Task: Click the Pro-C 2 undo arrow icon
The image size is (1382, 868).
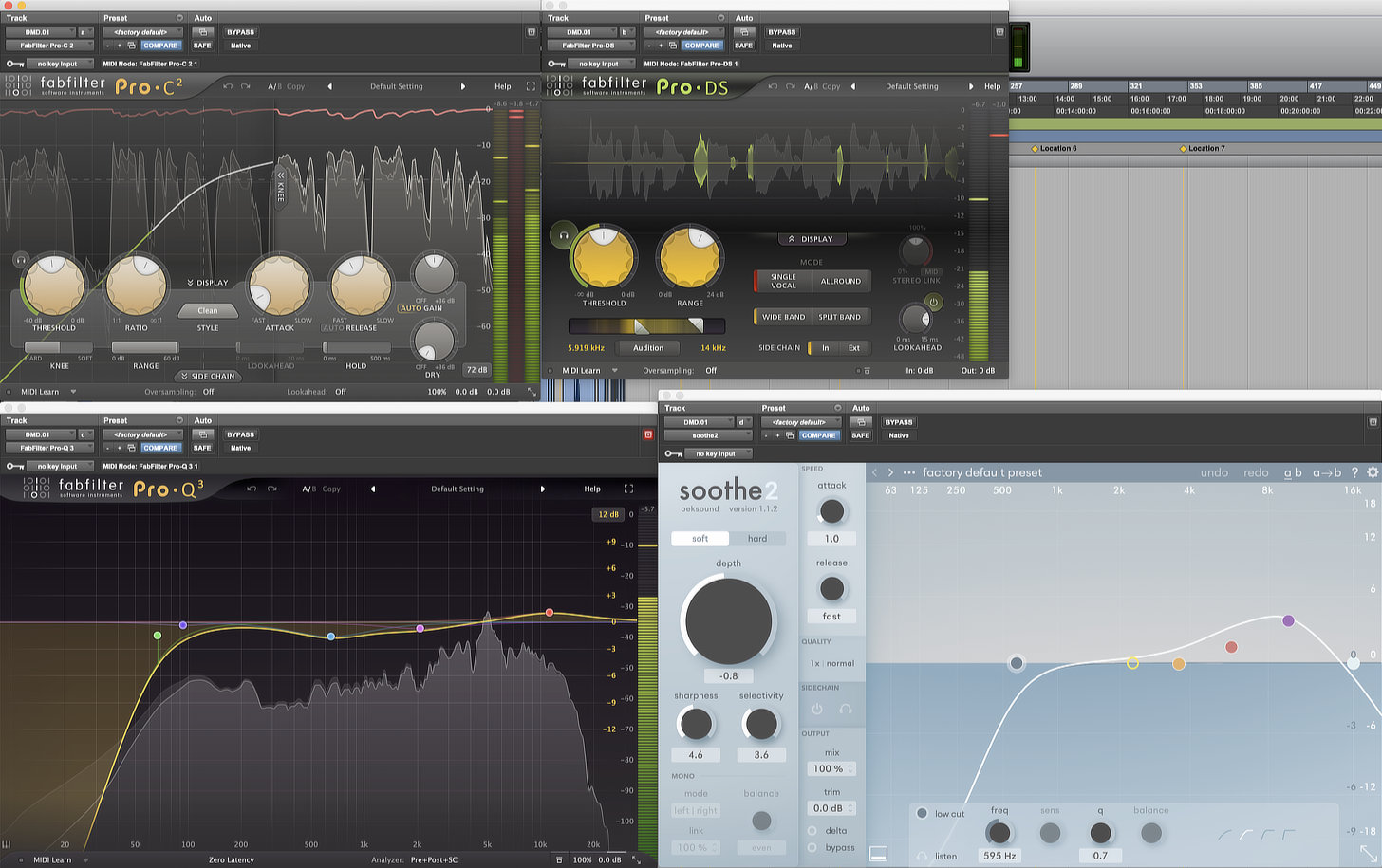Action: (x=228, y=86)
